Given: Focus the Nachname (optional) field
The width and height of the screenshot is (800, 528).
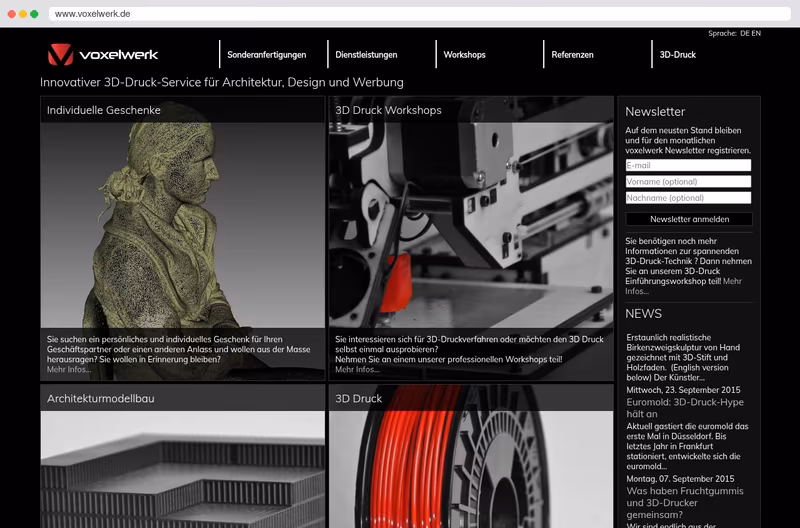Looking at the screenshot, I should click(x=688, y=198).
